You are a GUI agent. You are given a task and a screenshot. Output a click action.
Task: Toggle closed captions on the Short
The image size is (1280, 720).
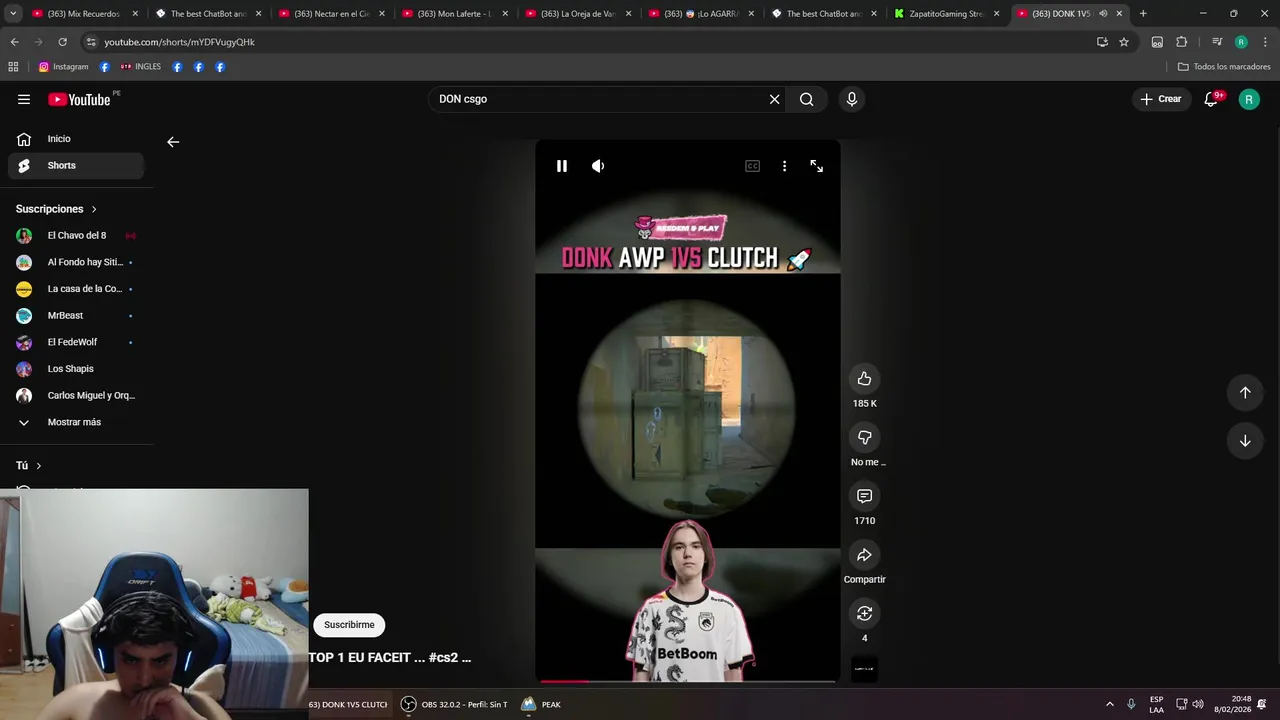pyautogui.click(x=752, y=166)
